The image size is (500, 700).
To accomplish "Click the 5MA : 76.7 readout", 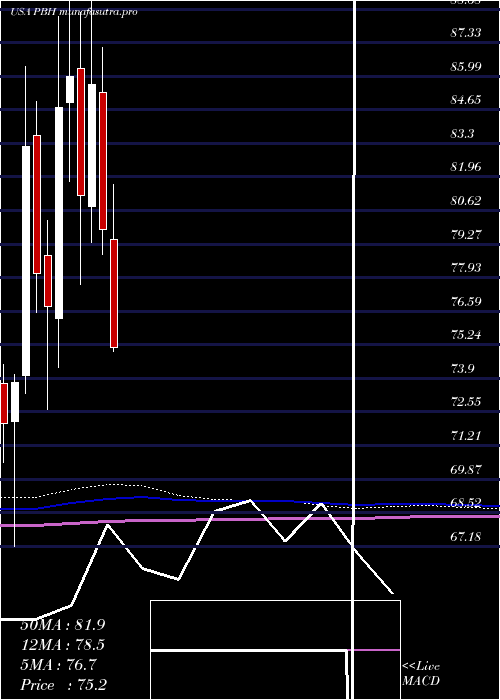I will (x=58, y=665).
